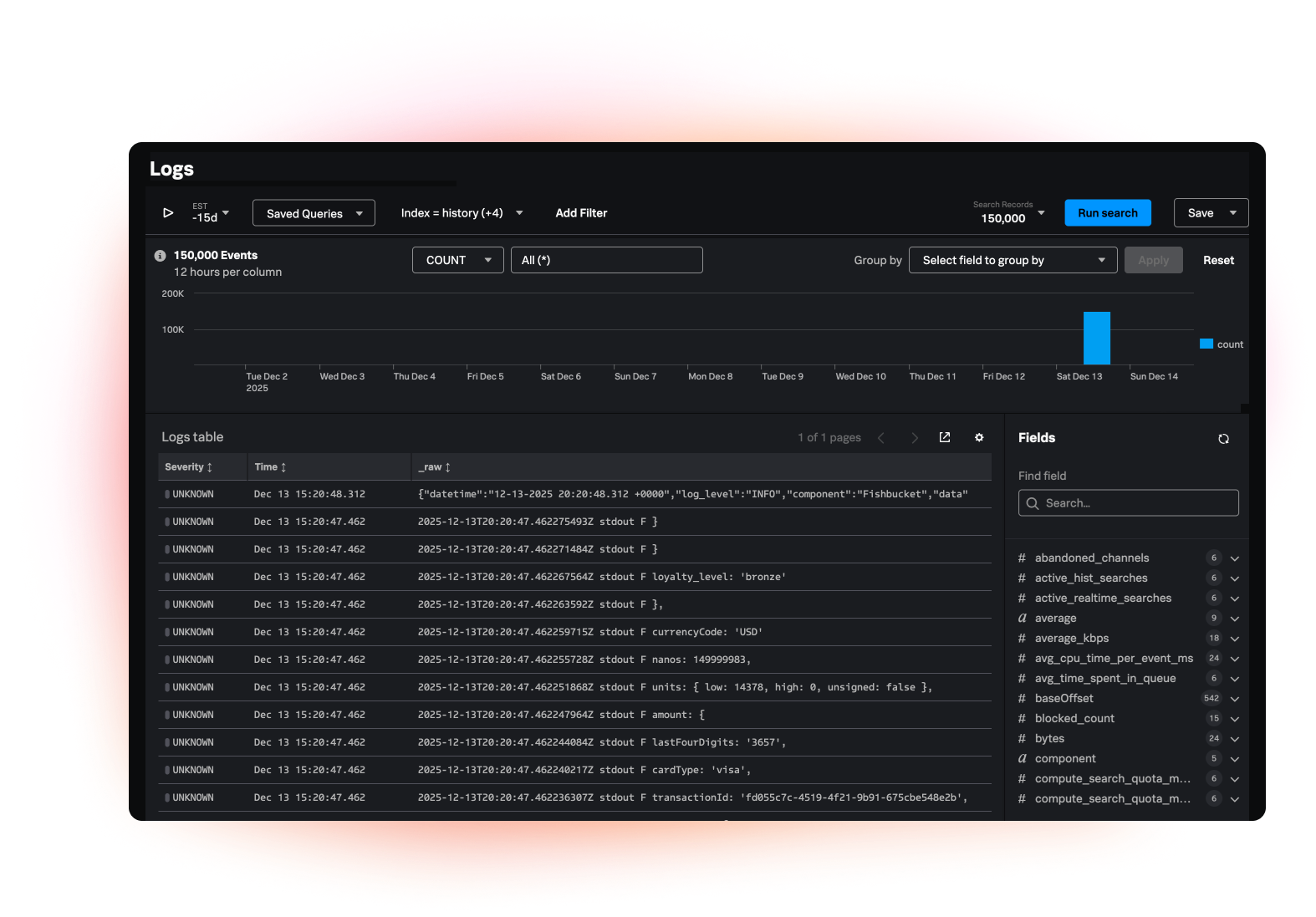
Task: Expand the active_hist_searches field
Action: pos(1235,578)
